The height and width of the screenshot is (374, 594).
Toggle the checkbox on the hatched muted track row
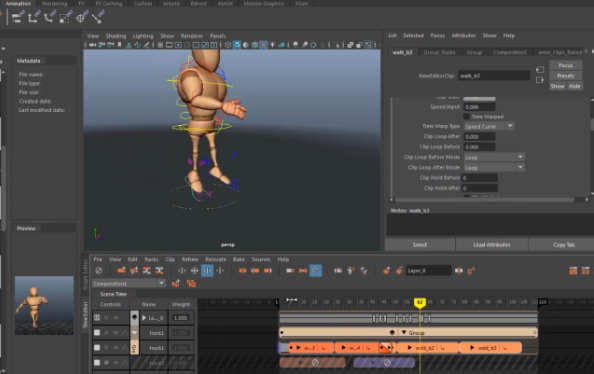[97, 363]
